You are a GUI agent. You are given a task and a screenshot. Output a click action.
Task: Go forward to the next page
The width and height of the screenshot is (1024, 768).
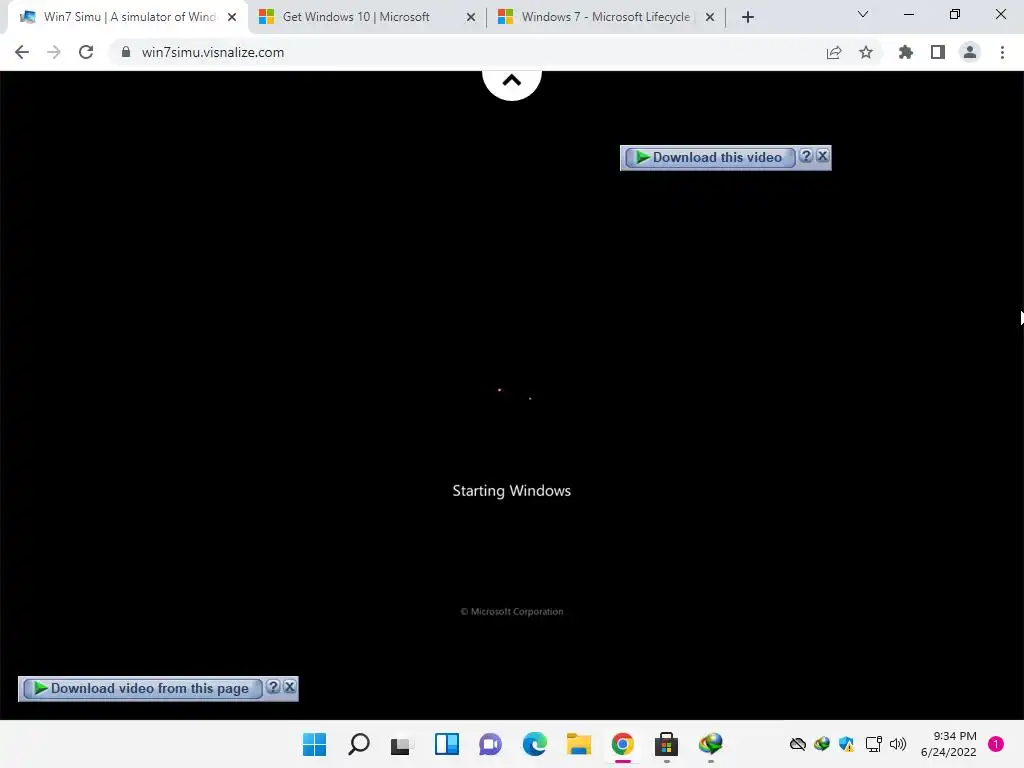click(54, 52)
